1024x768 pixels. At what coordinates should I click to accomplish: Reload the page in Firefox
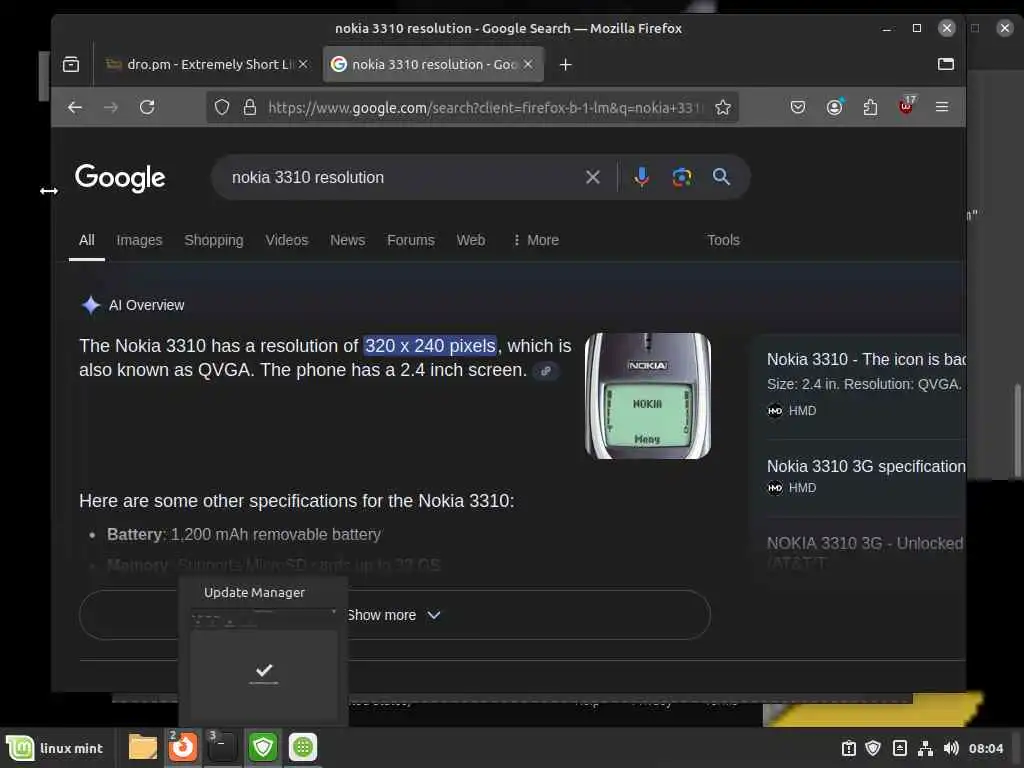click(147, 107)
